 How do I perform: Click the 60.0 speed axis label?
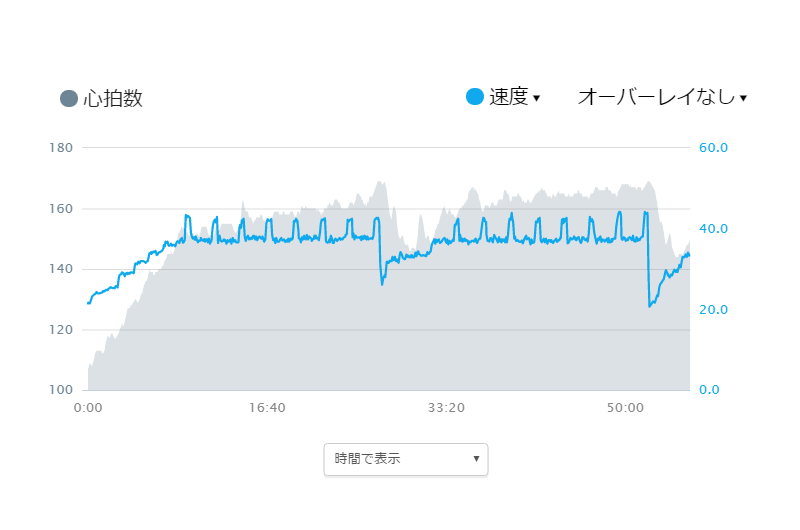(x=713, y=148)
